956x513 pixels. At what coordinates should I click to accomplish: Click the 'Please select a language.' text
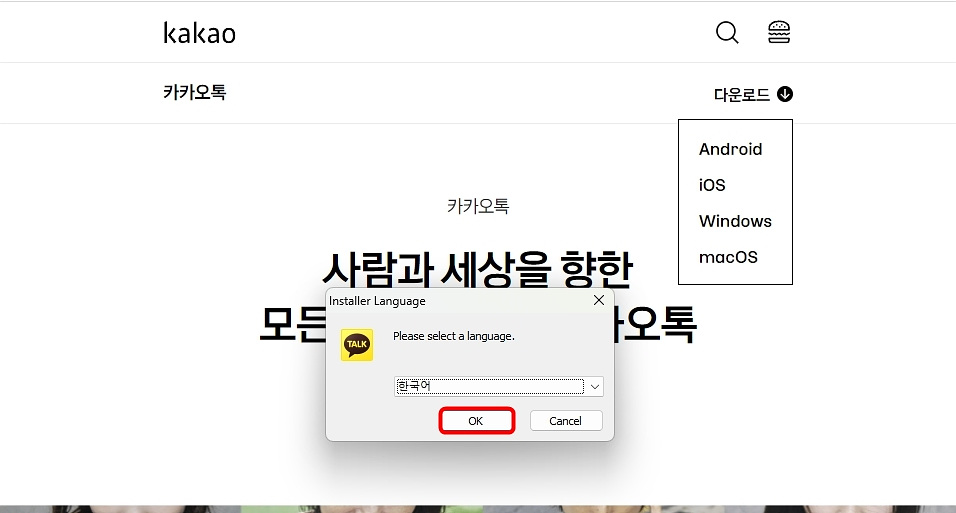click(454, 336)
